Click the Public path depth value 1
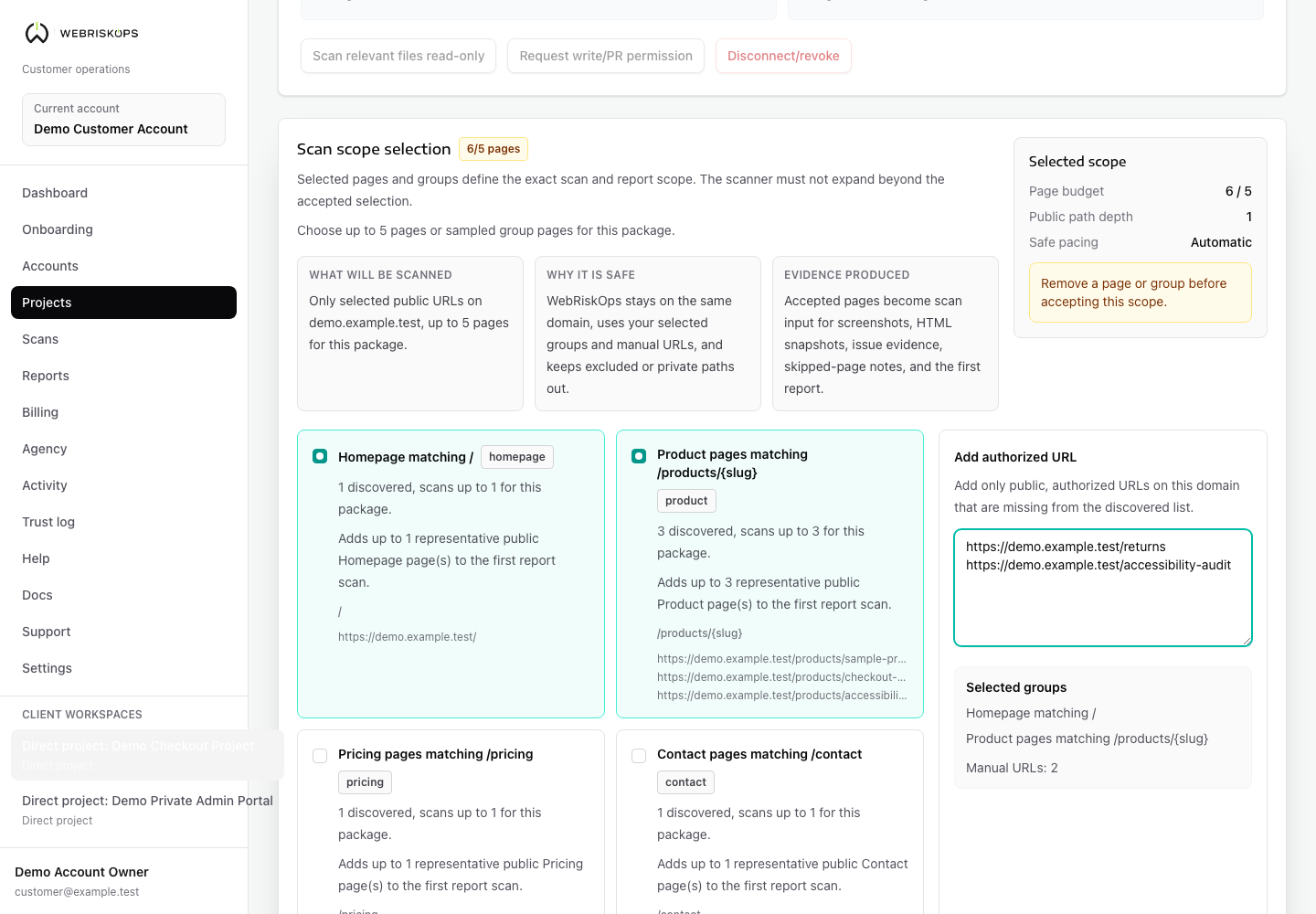Viewport: 1316px width, 914px height. [1249, 217]
